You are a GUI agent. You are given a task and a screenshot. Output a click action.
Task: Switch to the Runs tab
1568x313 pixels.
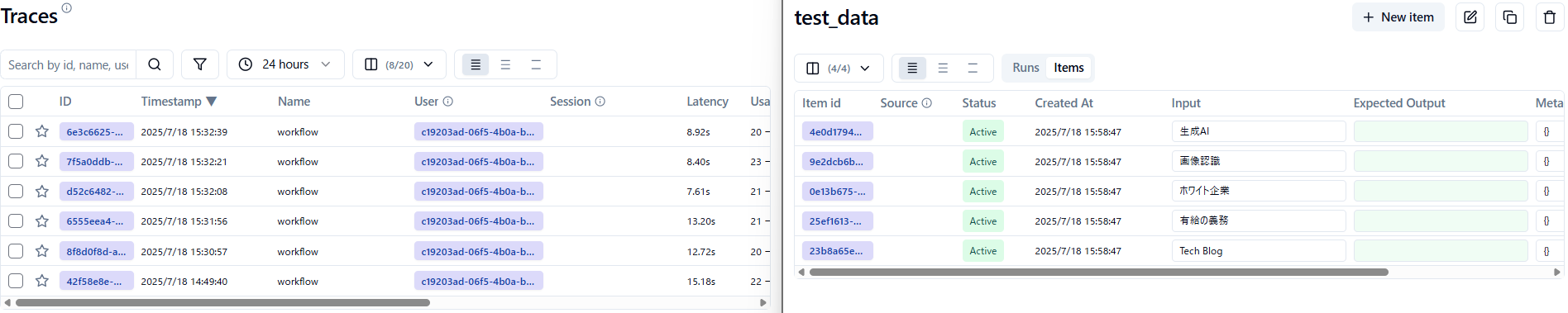1025,68
